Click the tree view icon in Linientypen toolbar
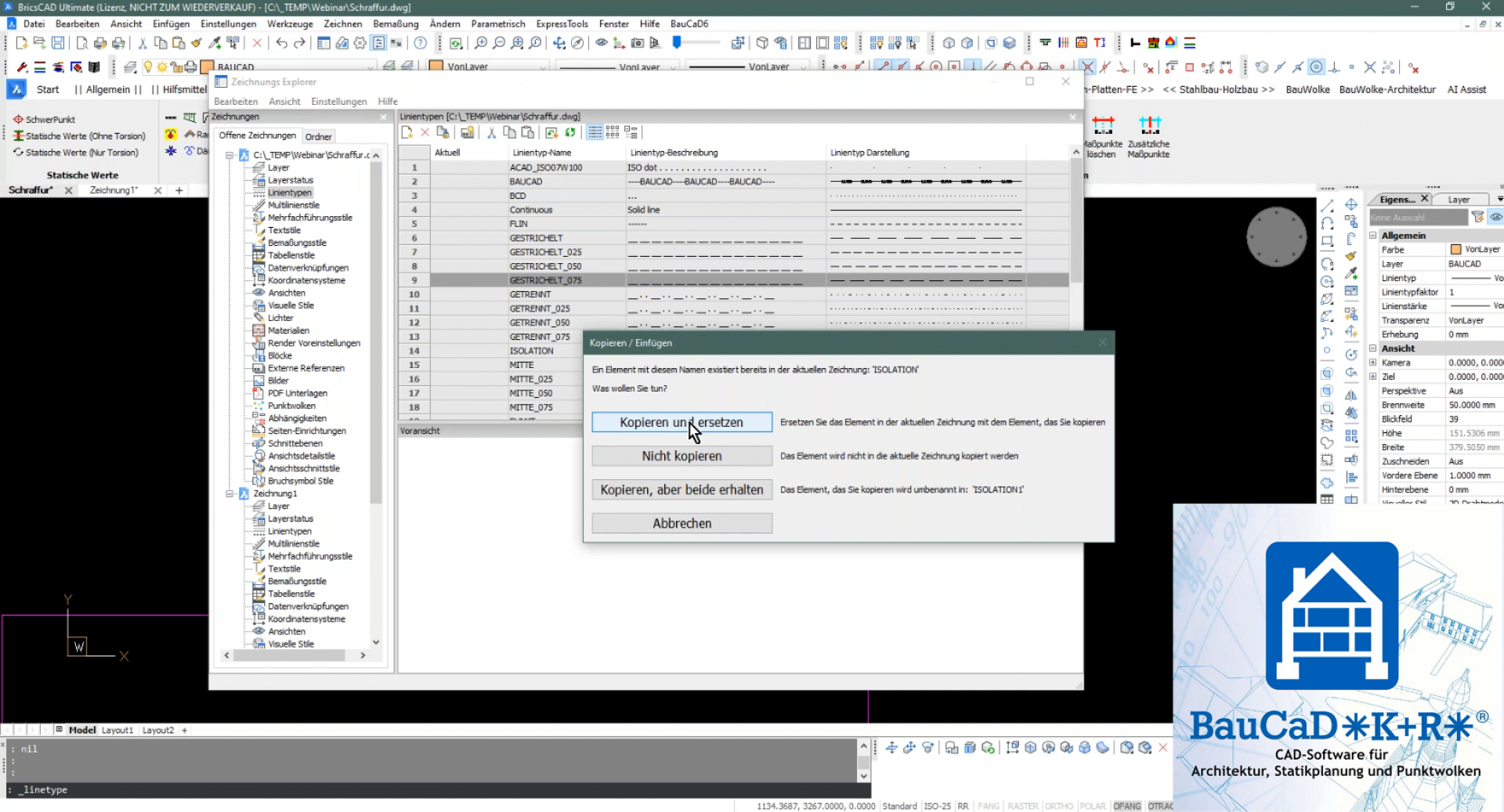Screen dimensions: 1504x812 click(x=631, y=132)
